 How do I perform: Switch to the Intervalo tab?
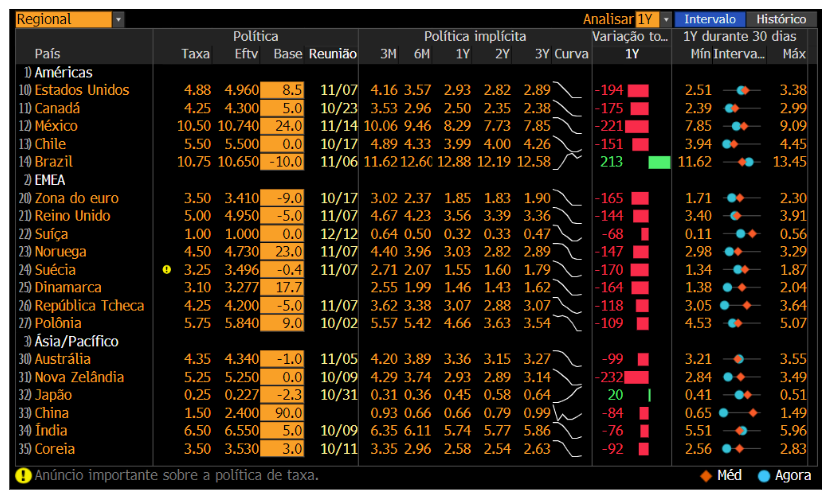coord(709,20)
